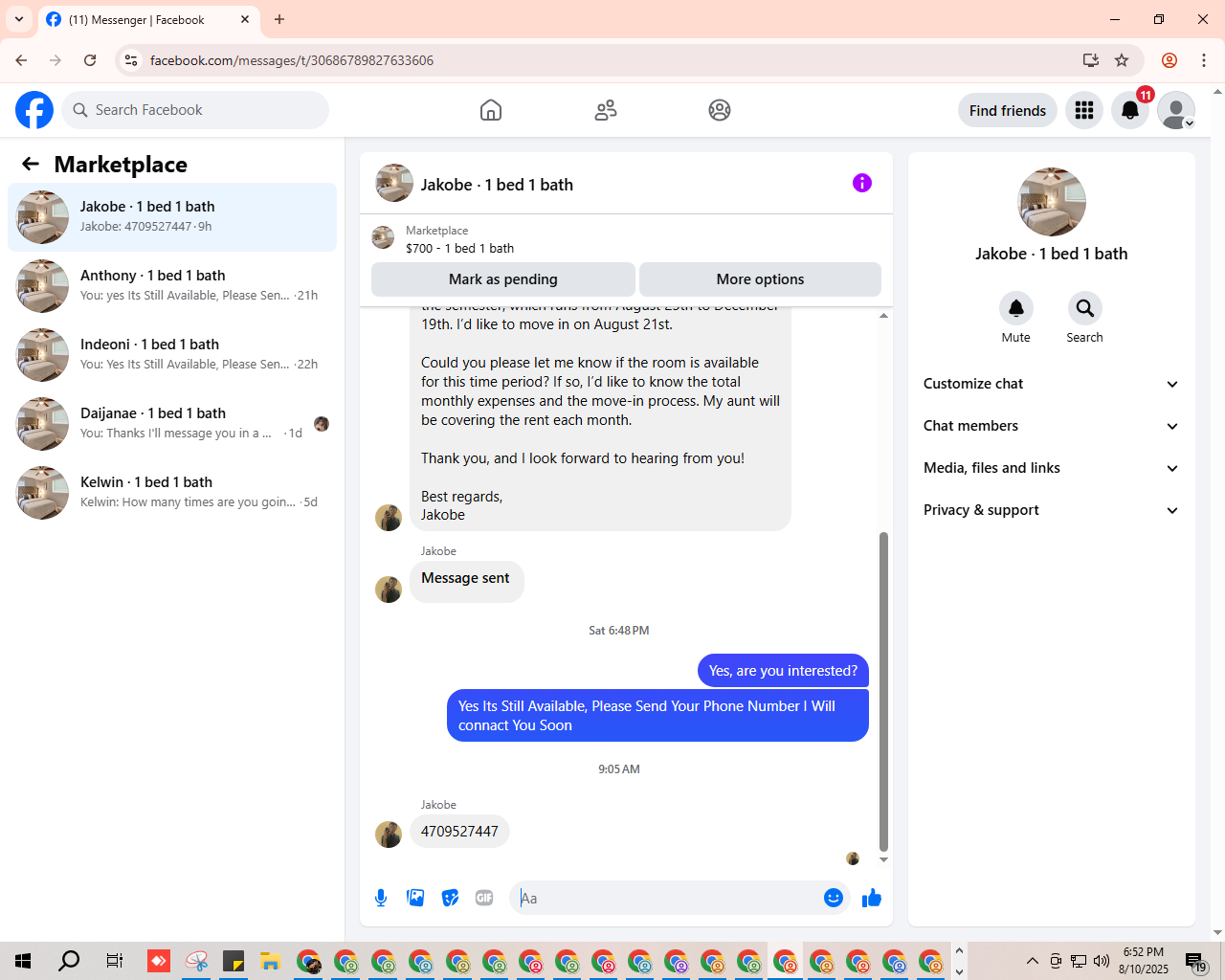Open tab search dropdown arrow
Image resolution: width=1225 pixels, height=980 pixels.
[x=19, y=19]
